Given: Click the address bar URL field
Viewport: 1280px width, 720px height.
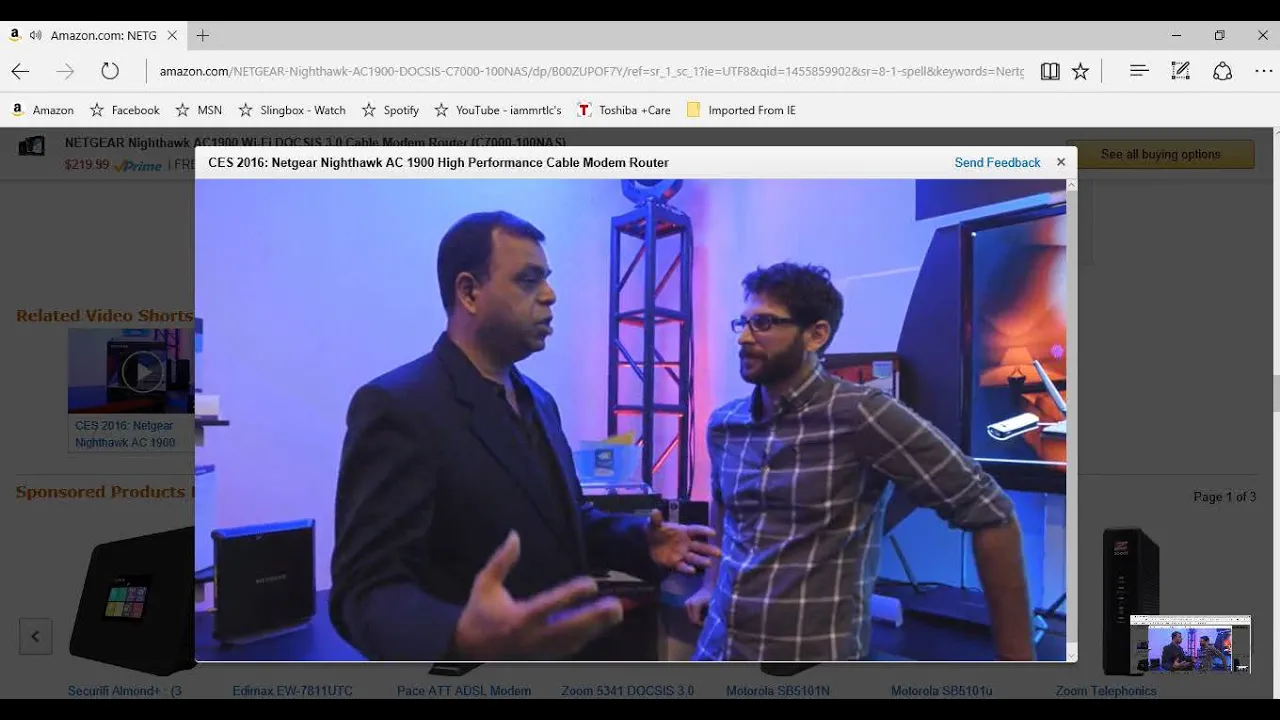Looking at the screenshot, I should coord(591,71).
